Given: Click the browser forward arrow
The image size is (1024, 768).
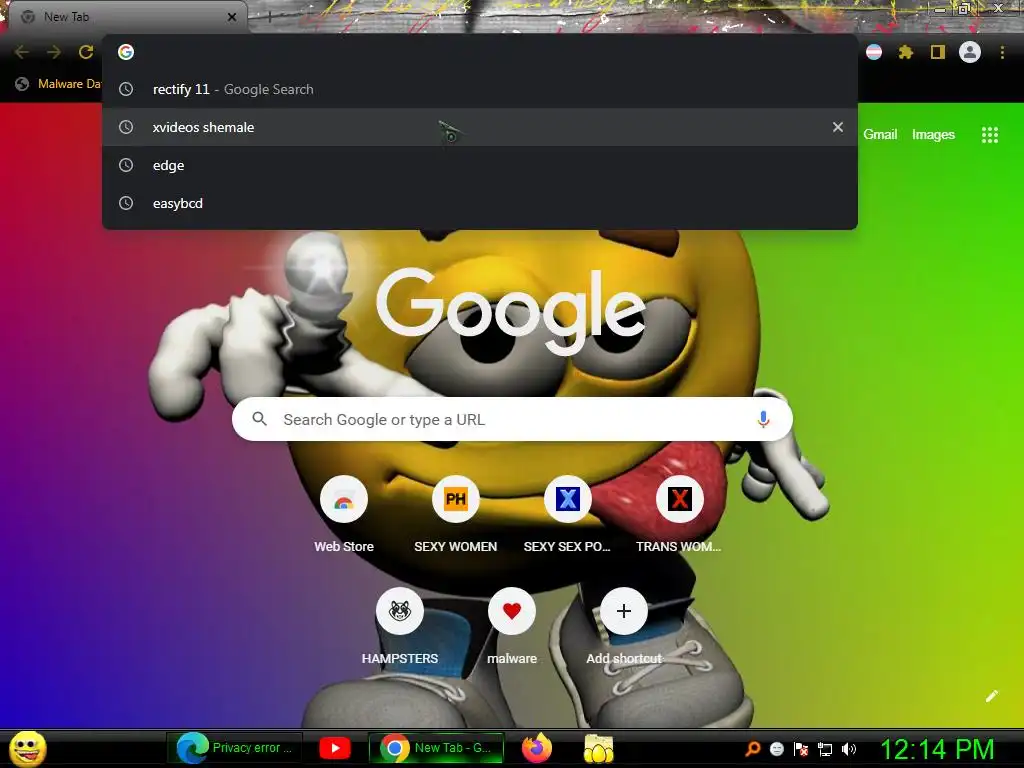Looking at the screenshot, I should 54,52.
